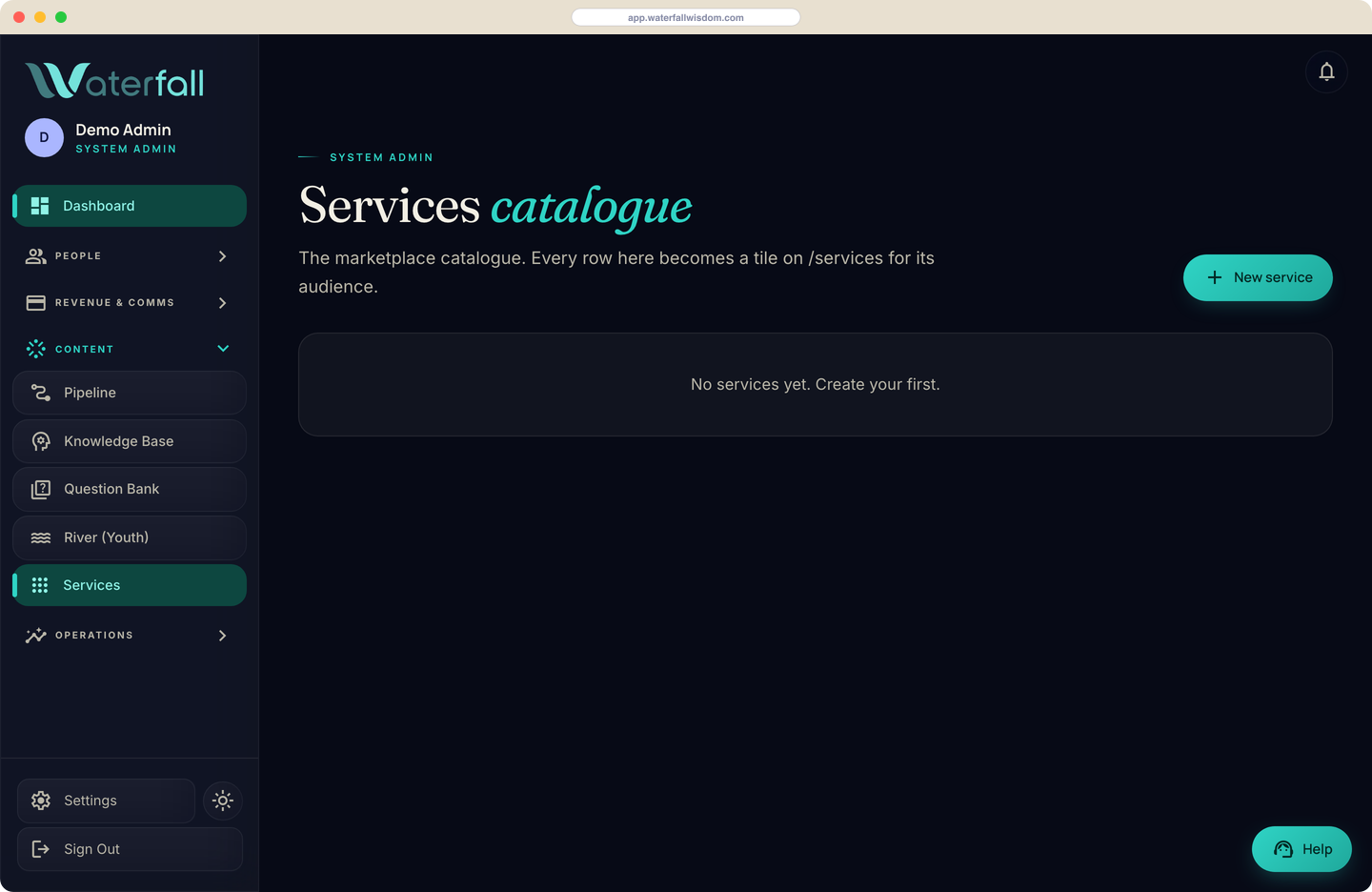This screenshot has height=892, width=1372.
Task: Toggle light/dark theme sun button
Action: coord(223,801)
